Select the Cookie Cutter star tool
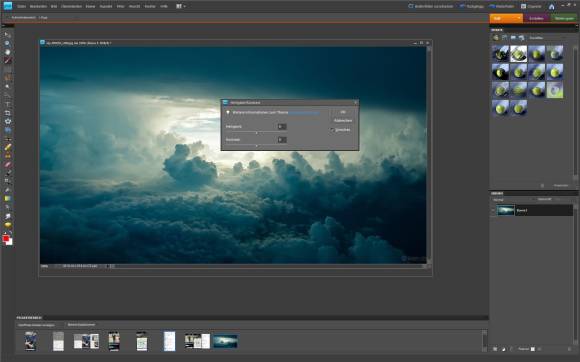Image resolution: width=580 pixels, height=362 pixels. (x=7, y=121)
